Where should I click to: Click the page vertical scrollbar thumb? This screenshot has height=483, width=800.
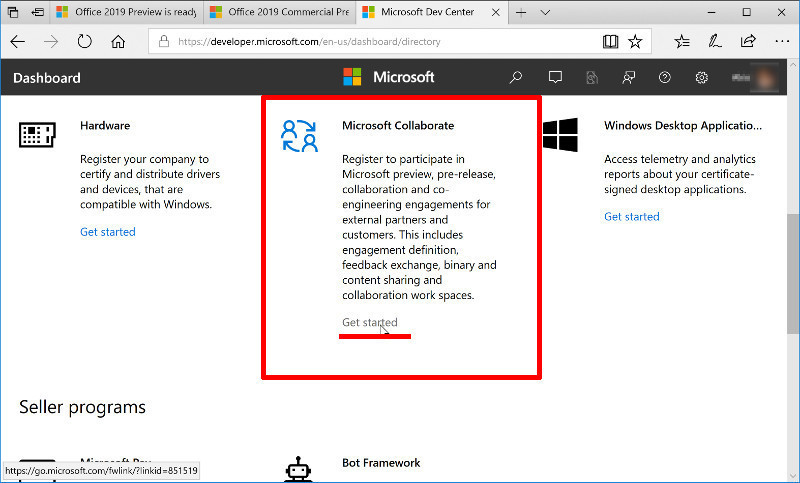[792, 273]
